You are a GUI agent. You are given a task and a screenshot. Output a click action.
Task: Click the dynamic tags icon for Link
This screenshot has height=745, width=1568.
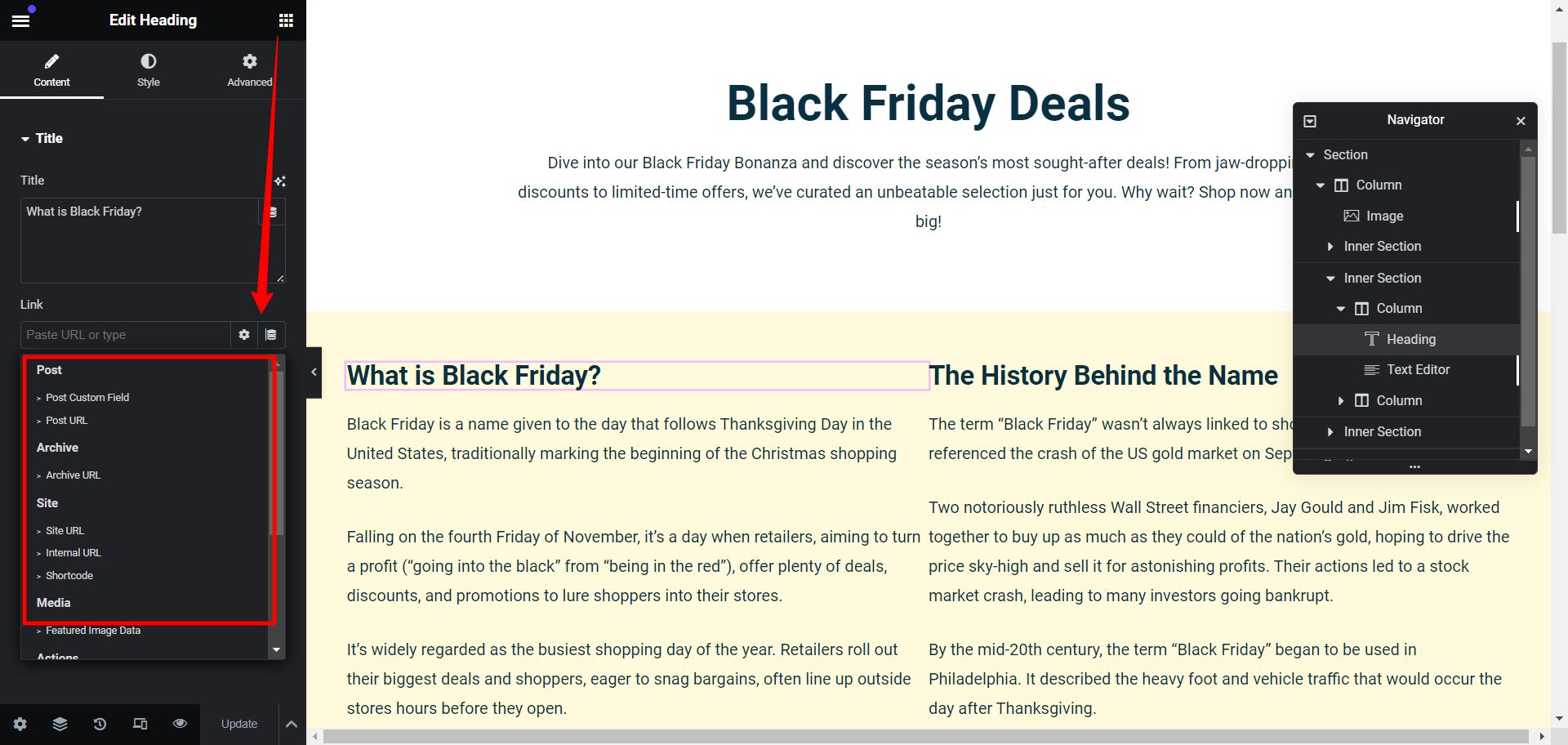tap(271, 335)
